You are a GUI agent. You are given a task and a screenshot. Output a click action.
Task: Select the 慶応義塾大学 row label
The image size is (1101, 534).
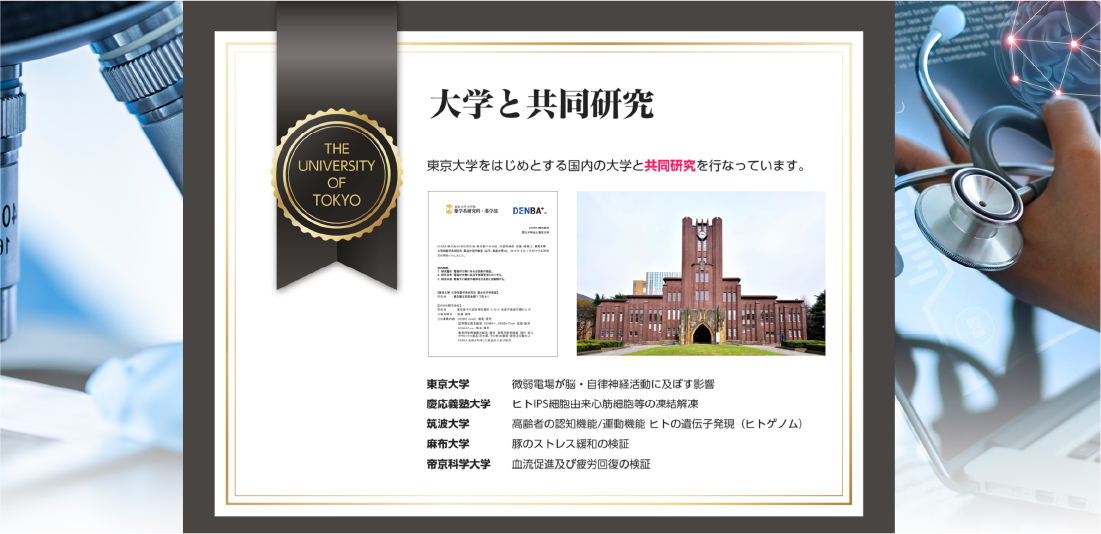(459, 404)
